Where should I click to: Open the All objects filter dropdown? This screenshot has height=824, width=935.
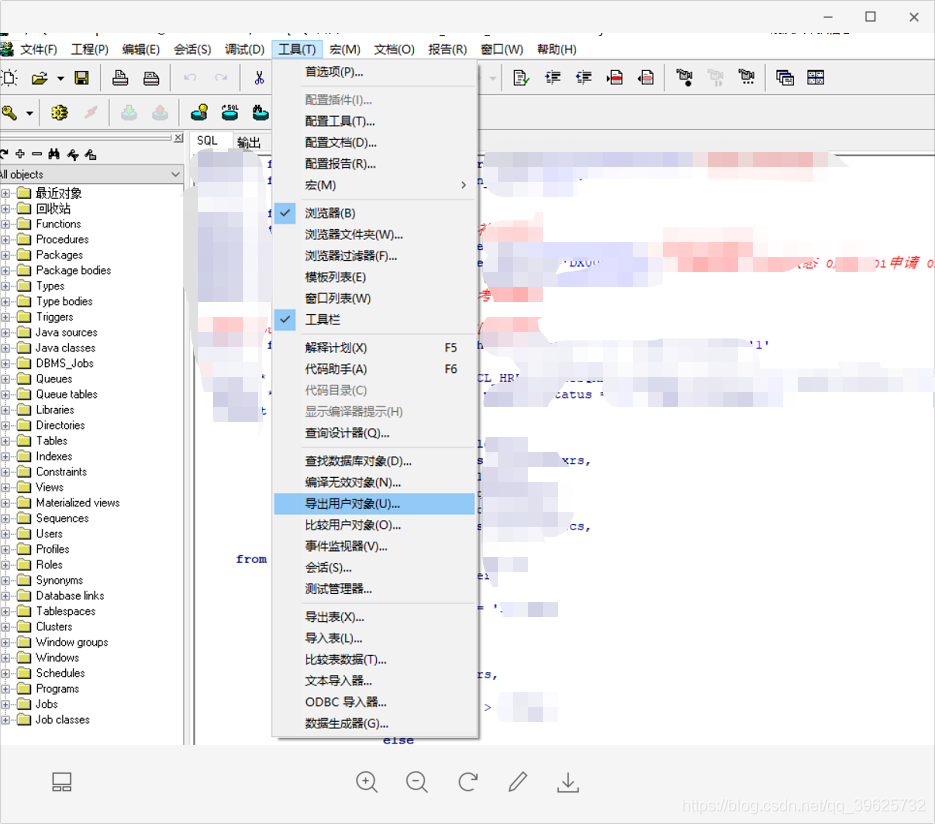click(175, 174)
